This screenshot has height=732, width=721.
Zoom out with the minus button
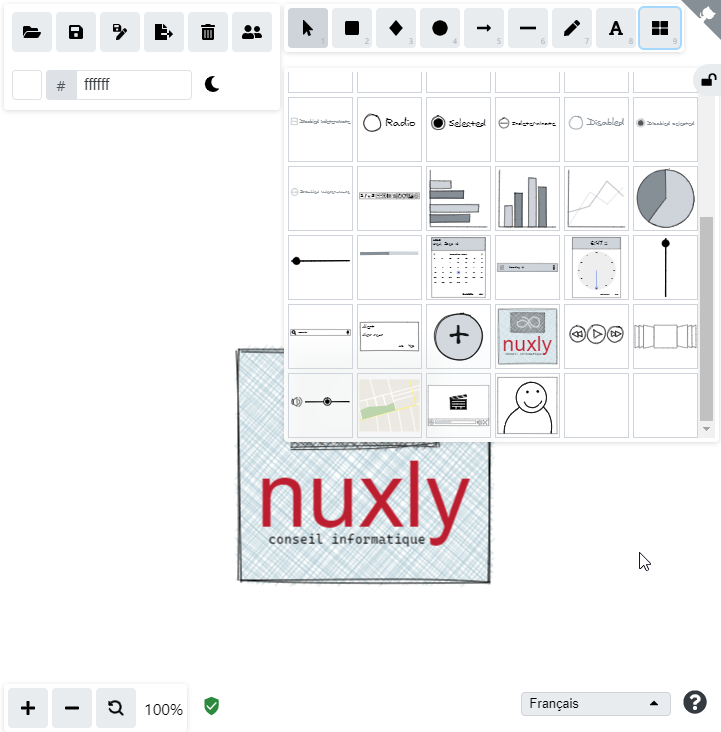72,708
